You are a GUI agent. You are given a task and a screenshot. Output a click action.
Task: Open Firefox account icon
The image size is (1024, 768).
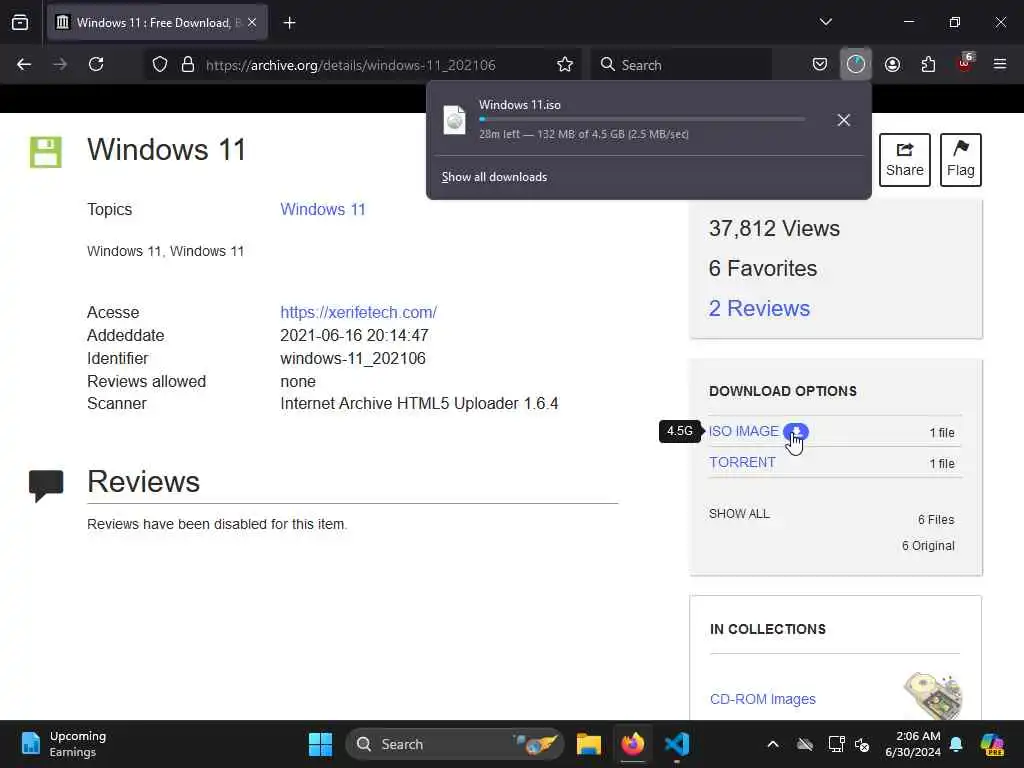(x=892, y=65)
